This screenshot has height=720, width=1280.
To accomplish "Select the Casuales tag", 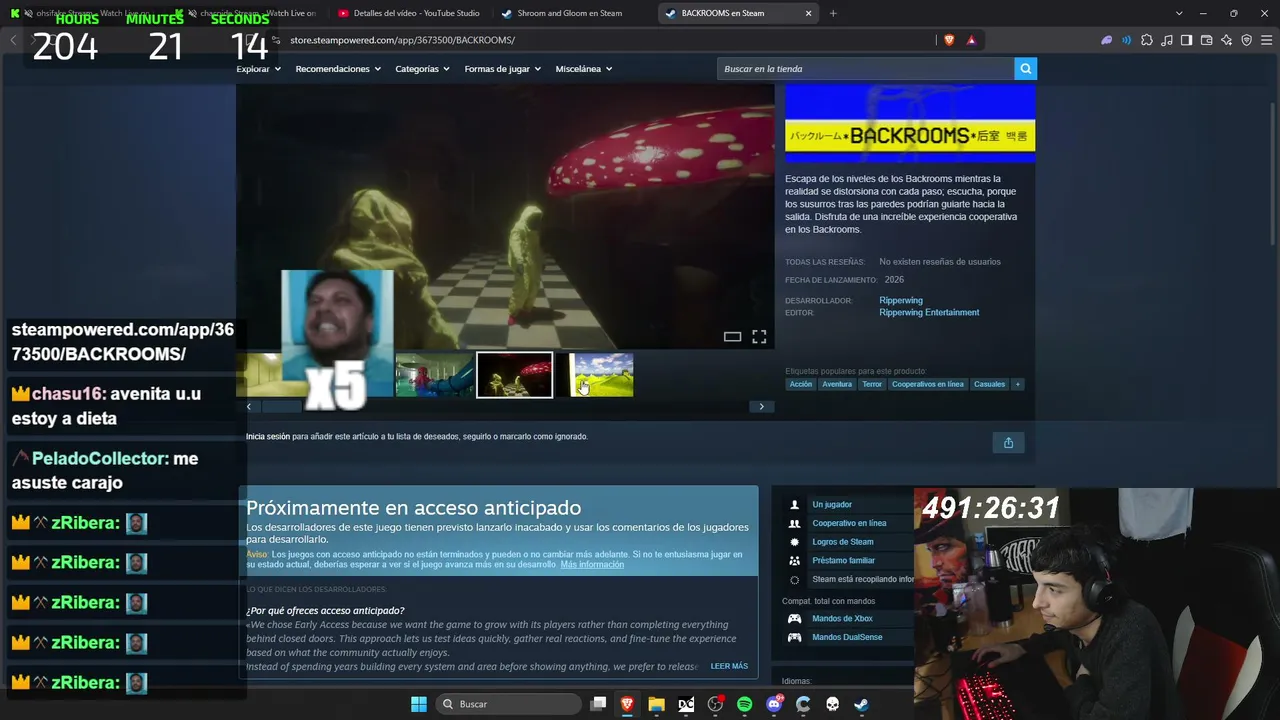I will pyautogui.click(x=989, y=384).
